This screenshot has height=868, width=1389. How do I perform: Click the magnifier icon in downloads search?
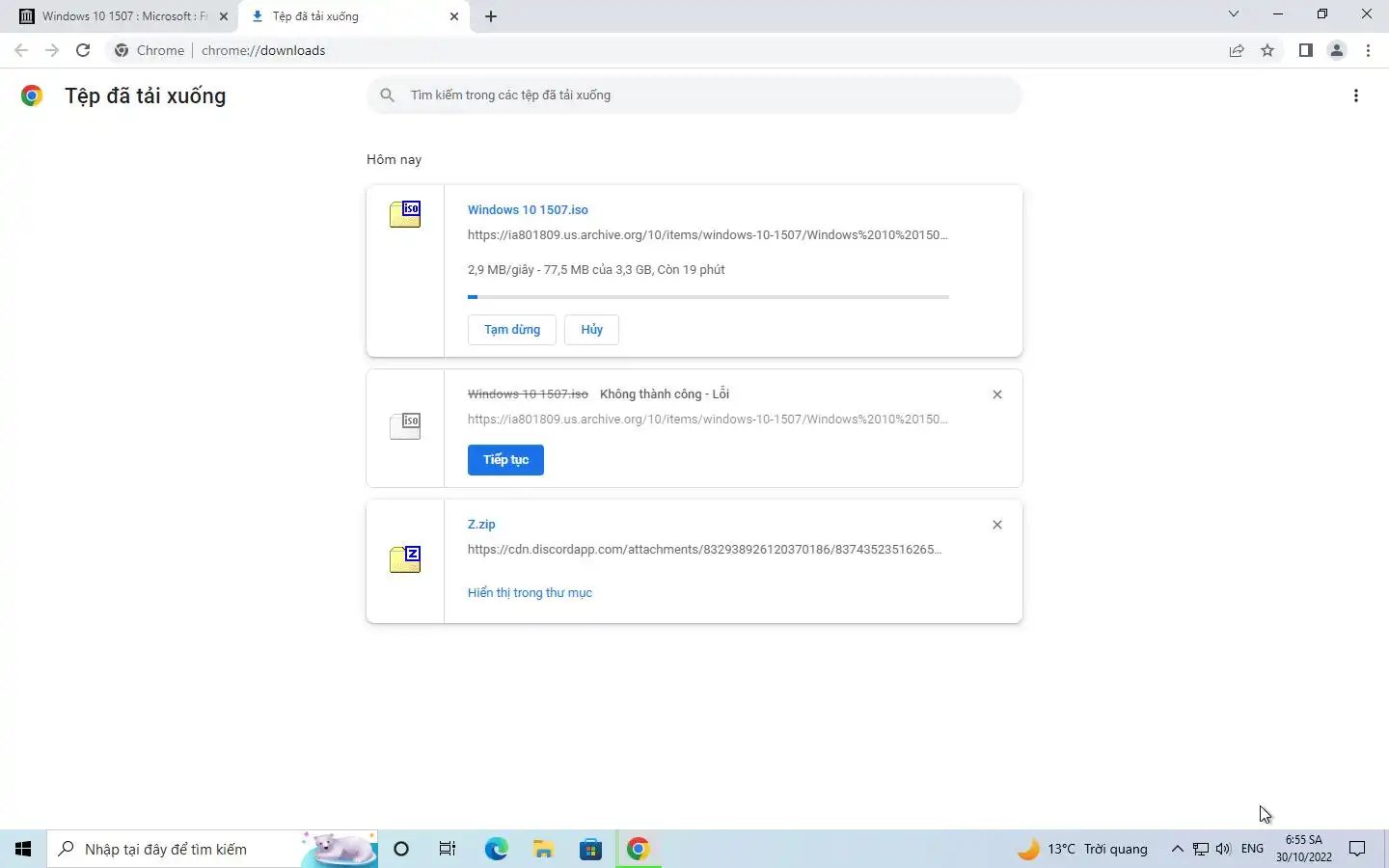[387, 95]
